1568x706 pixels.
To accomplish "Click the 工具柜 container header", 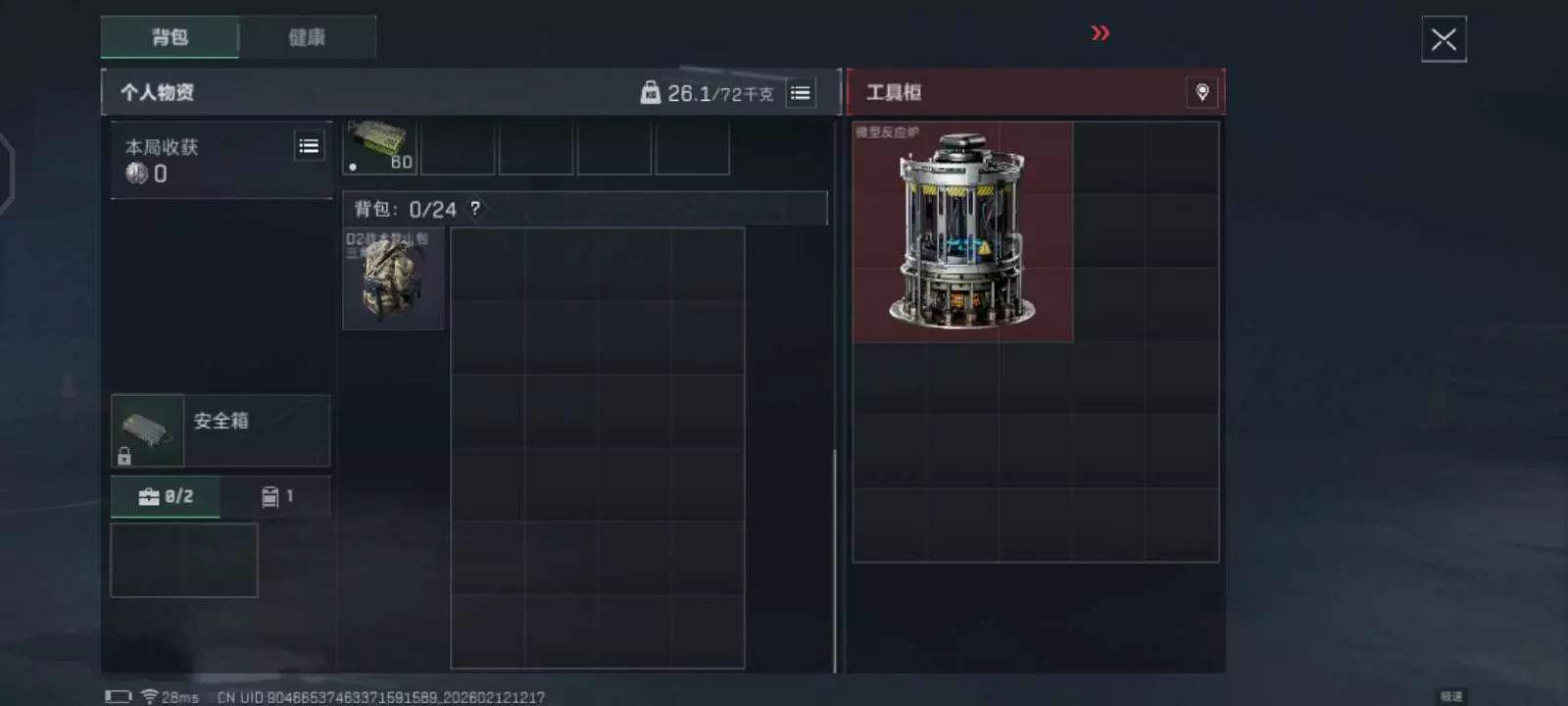I will point(1036,92).
